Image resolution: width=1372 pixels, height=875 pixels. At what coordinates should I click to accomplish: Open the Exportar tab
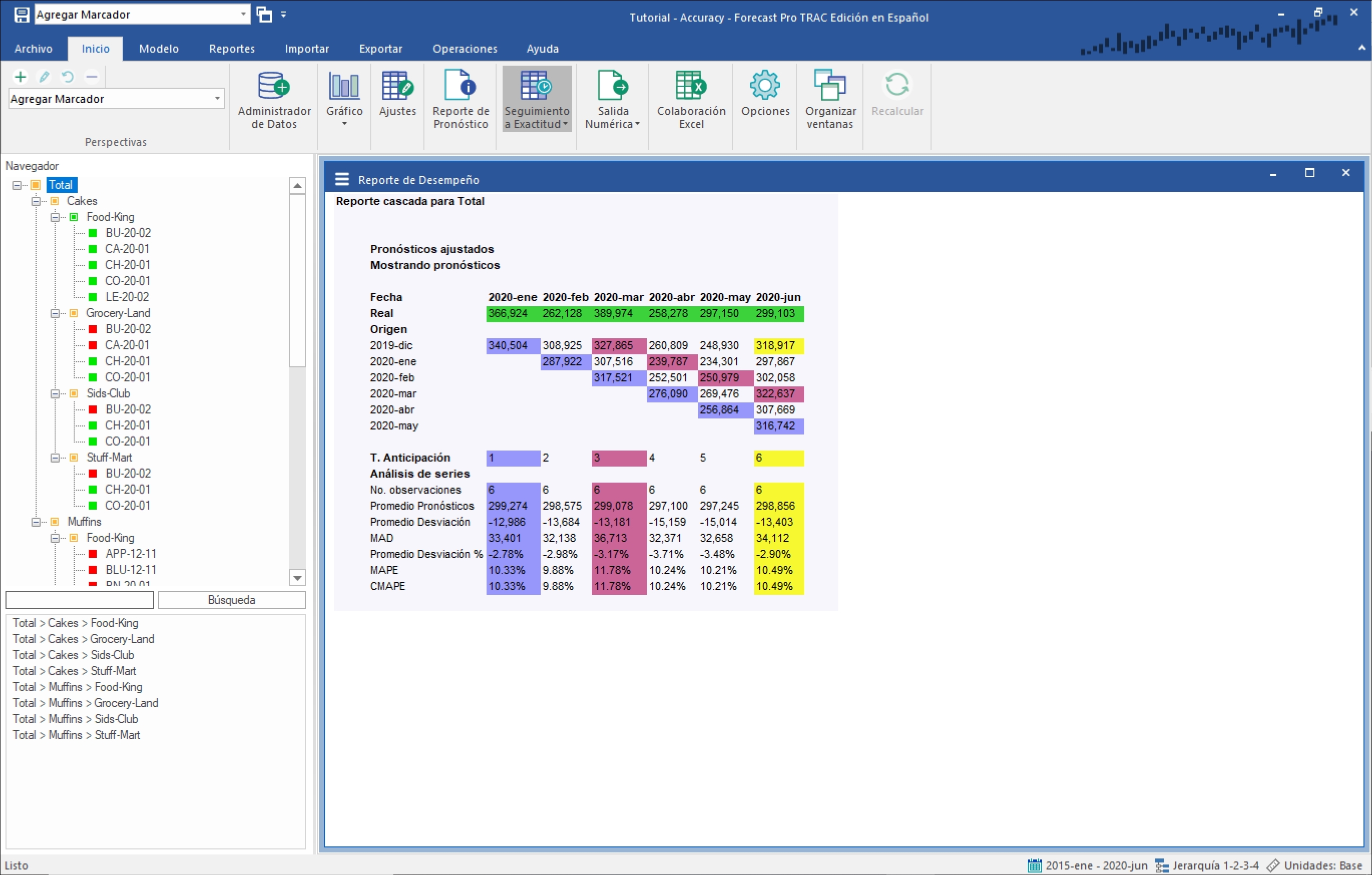380,49
